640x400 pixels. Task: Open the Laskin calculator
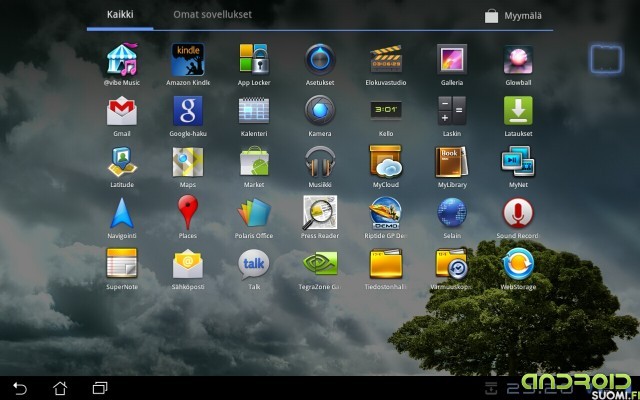[x=452, y=111]
